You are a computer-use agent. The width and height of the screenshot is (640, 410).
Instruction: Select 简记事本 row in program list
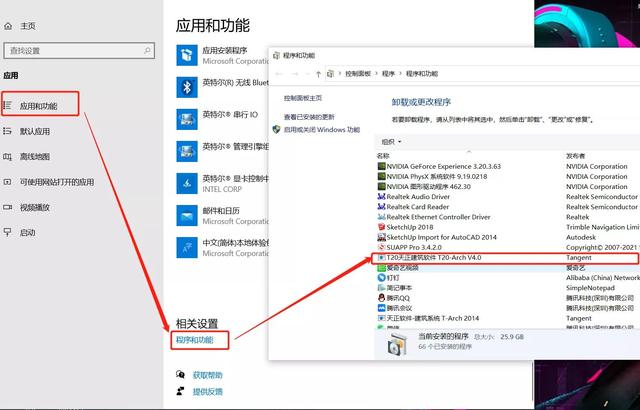point(508,288)
